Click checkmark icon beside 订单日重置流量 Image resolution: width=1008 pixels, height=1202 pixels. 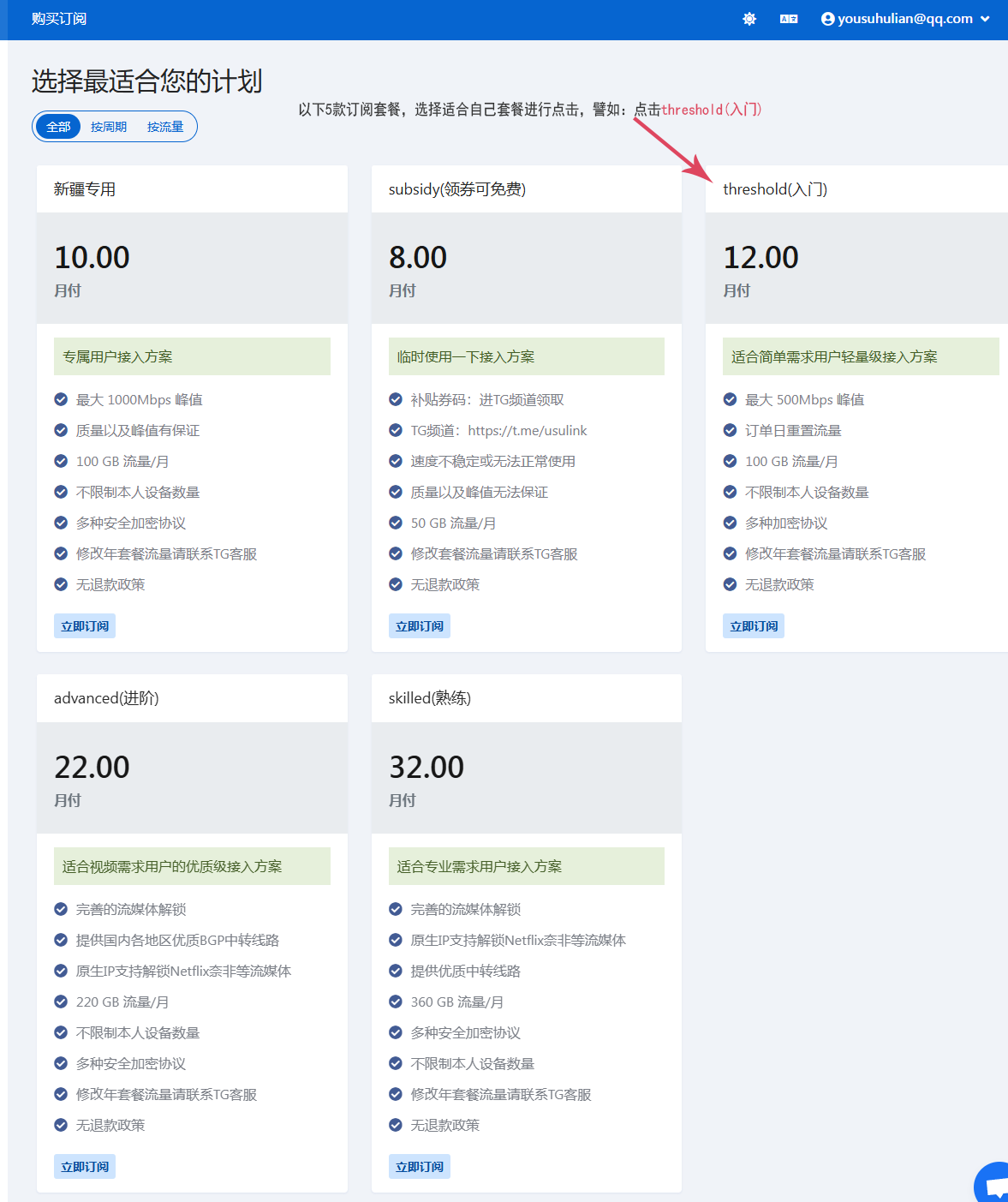[x=730, y=430]
